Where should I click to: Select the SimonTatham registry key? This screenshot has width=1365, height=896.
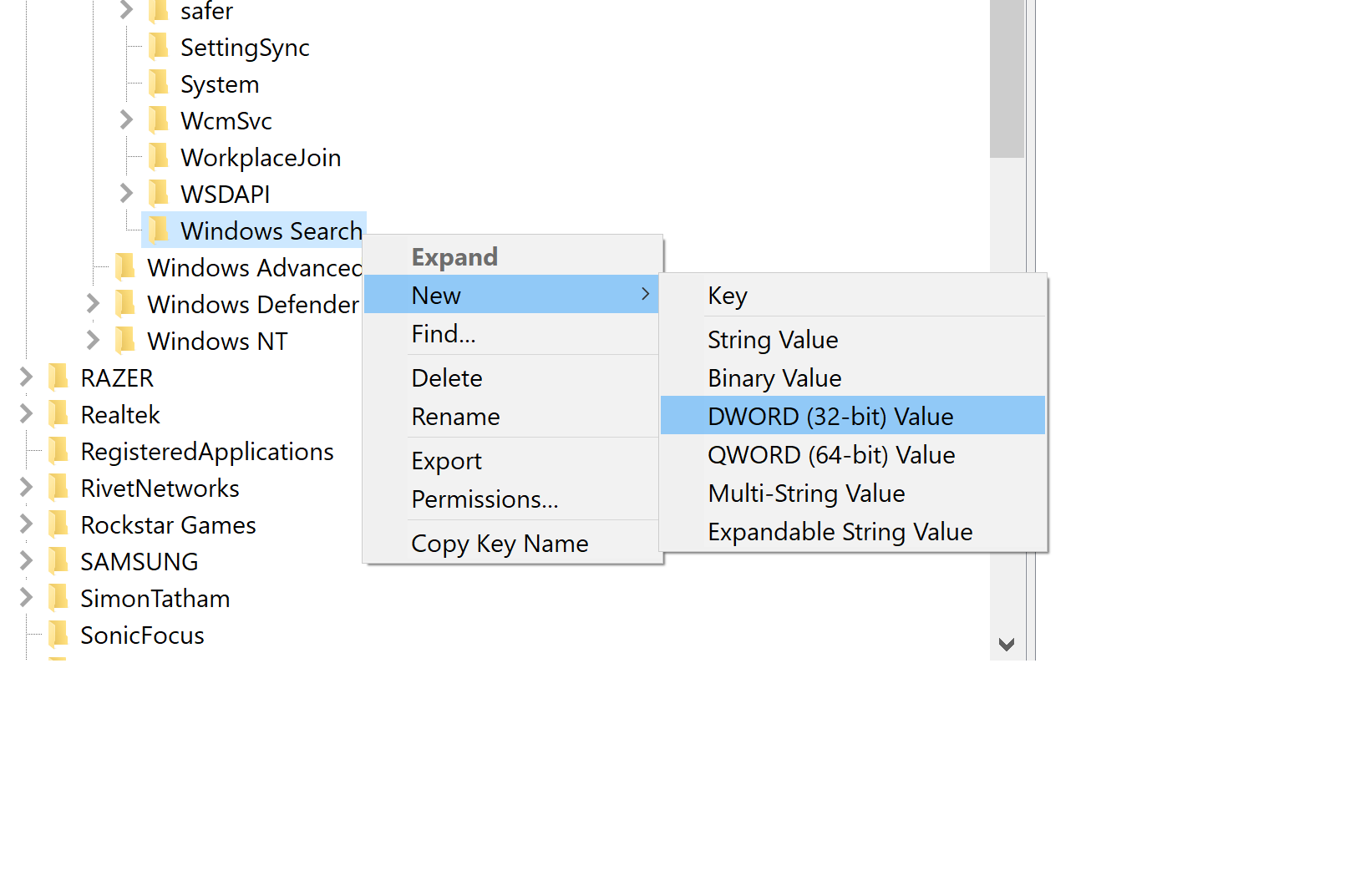155,599
